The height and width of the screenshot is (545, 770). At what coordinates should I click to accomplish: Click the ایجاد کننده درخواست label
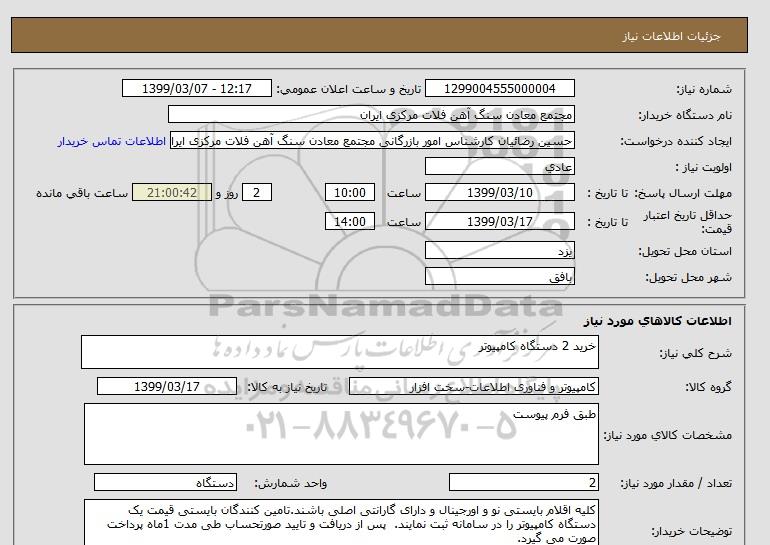[x=676, y=141]
